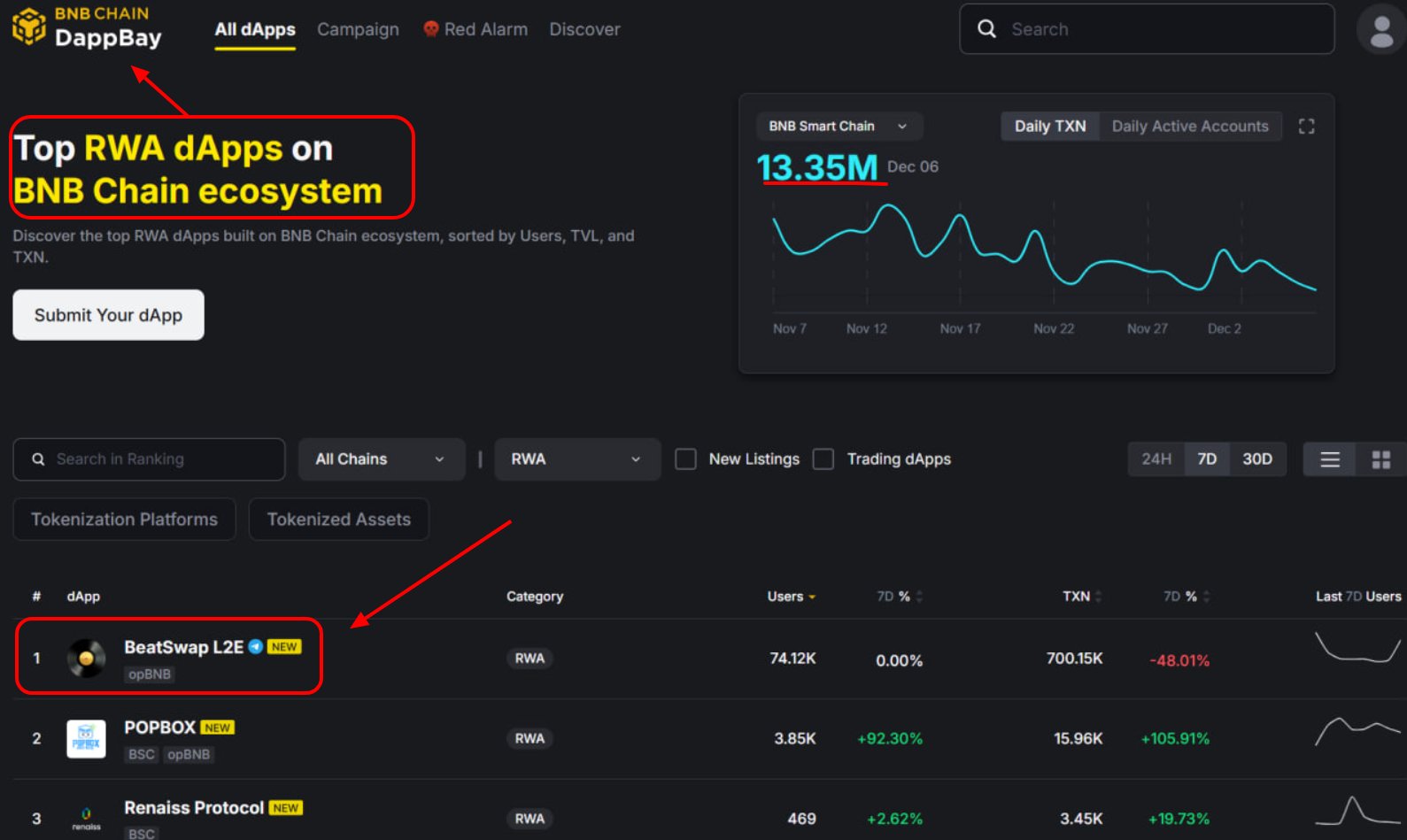Click the Submit Your dApp button
This screenshot has height=840, width=1407.
tap(108, 315)
